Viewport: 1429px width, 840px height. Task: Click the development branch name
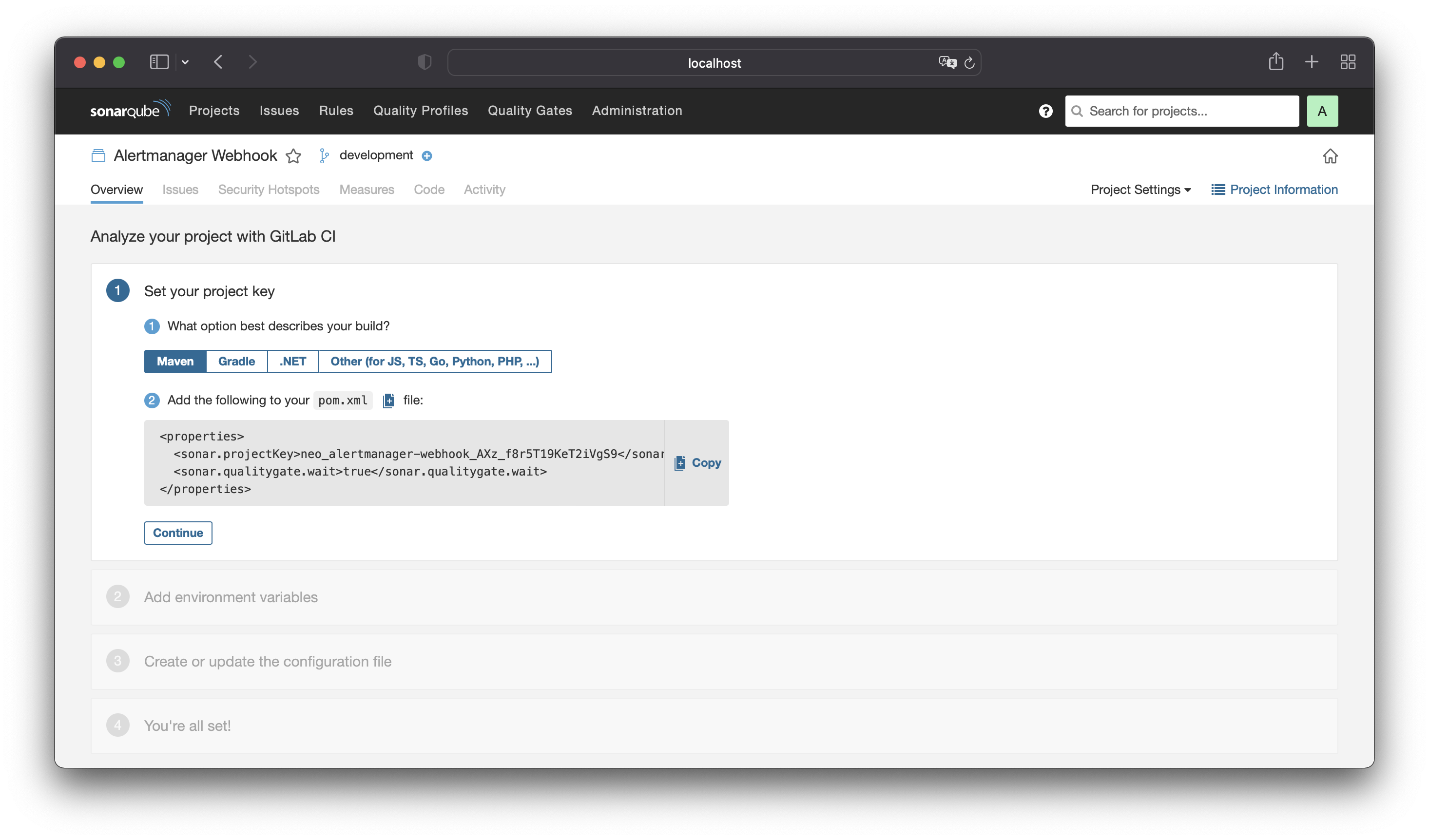(x=376, y=155)
